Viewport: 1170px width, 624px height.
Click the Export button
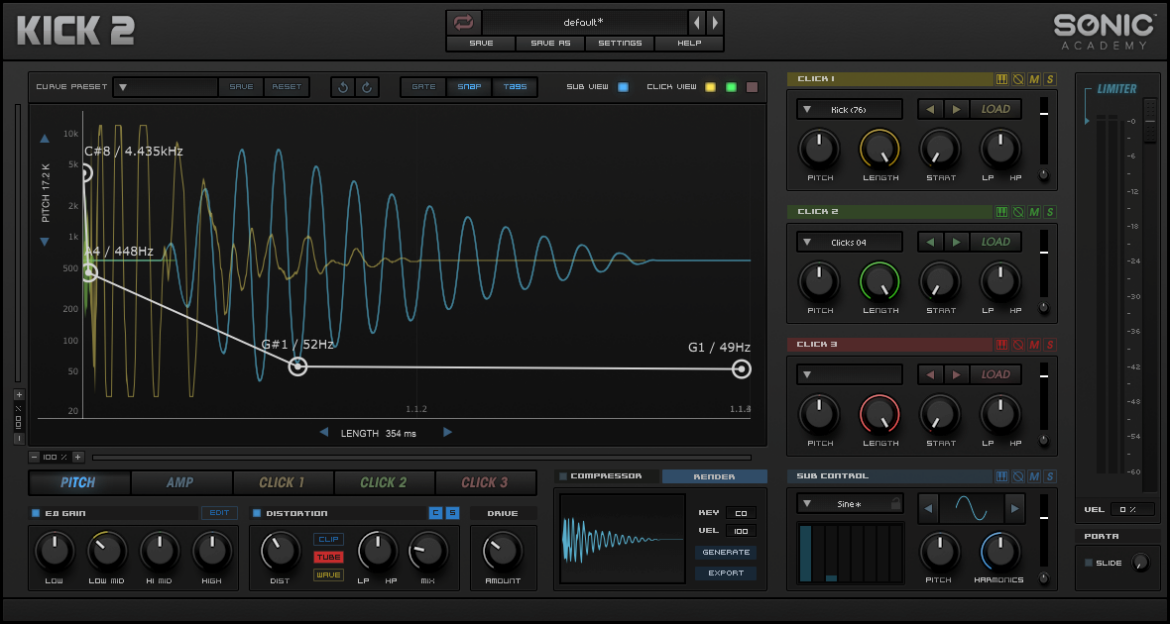(725, 573)
